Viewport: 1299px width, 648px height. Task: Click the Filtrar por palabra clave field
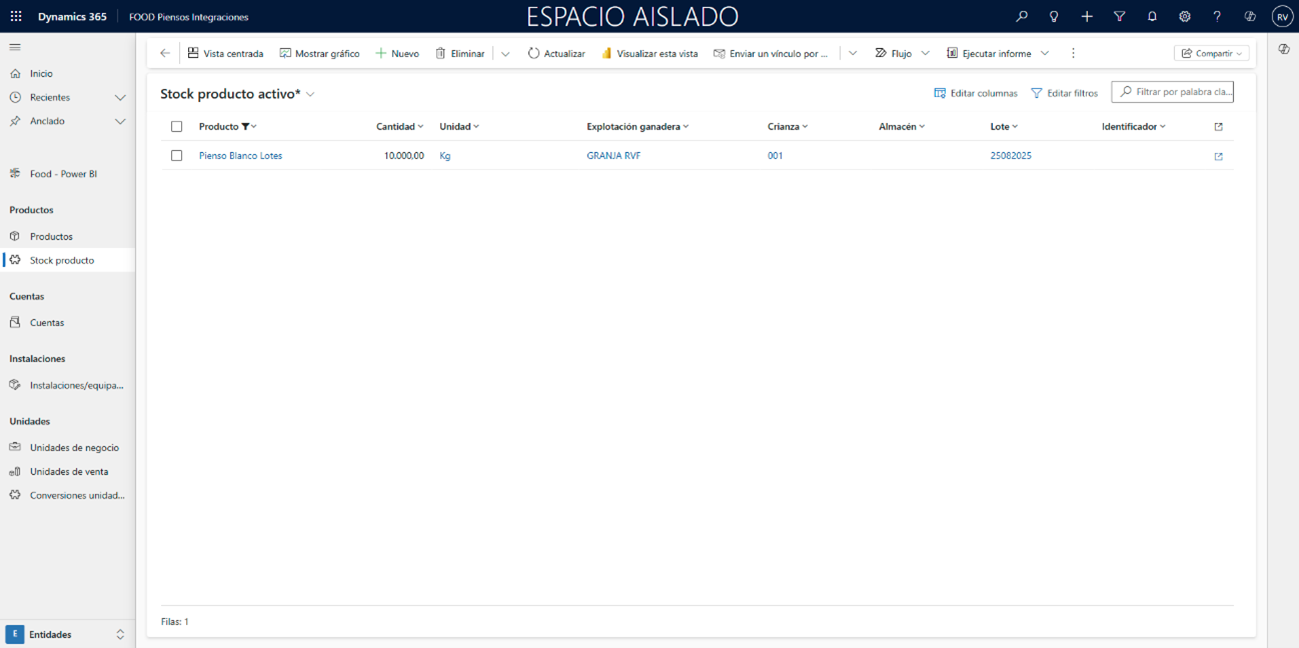tap(1182, 92)
